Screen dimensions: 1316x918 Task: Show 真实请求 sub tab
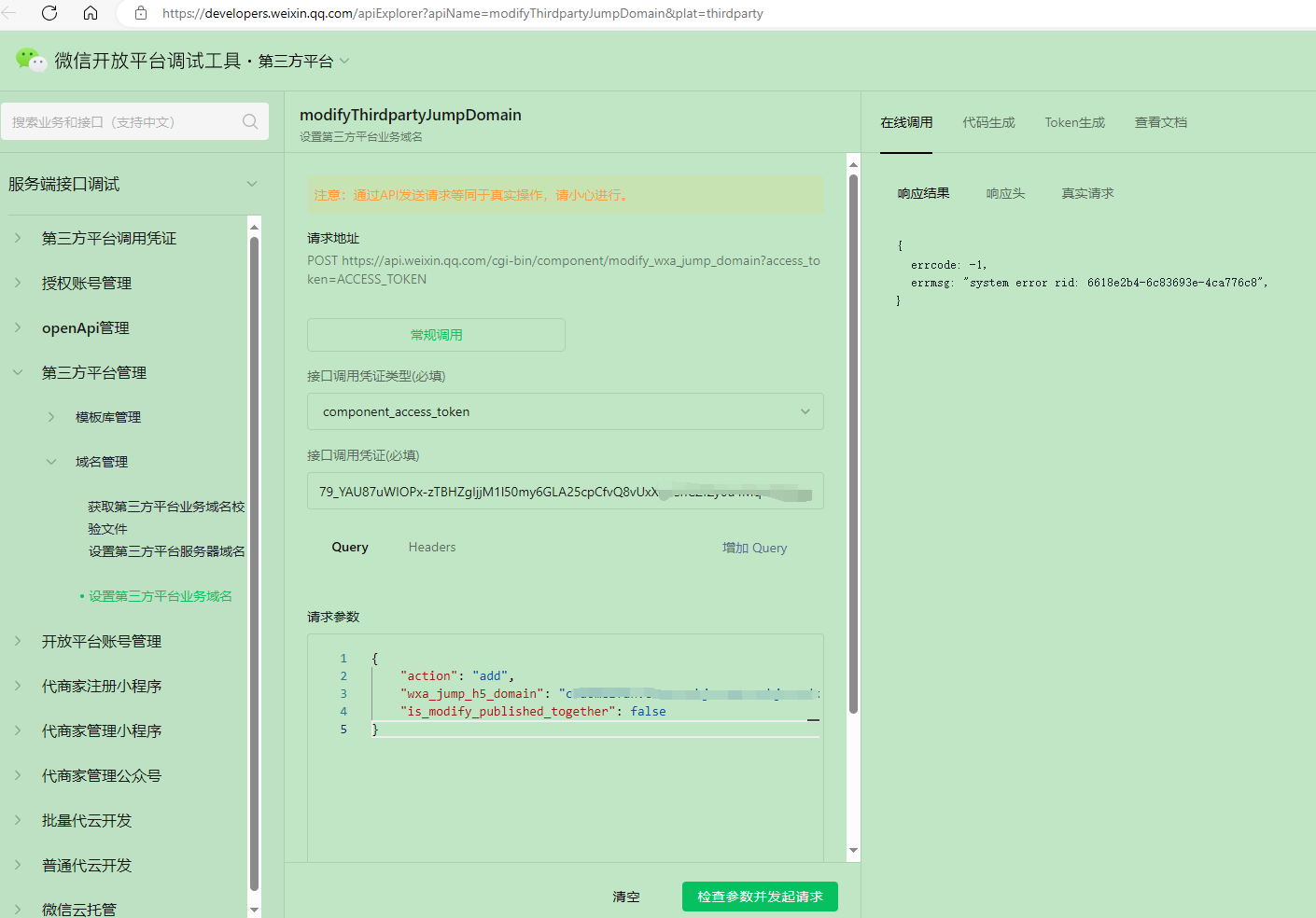click(x=1087, y=193)
